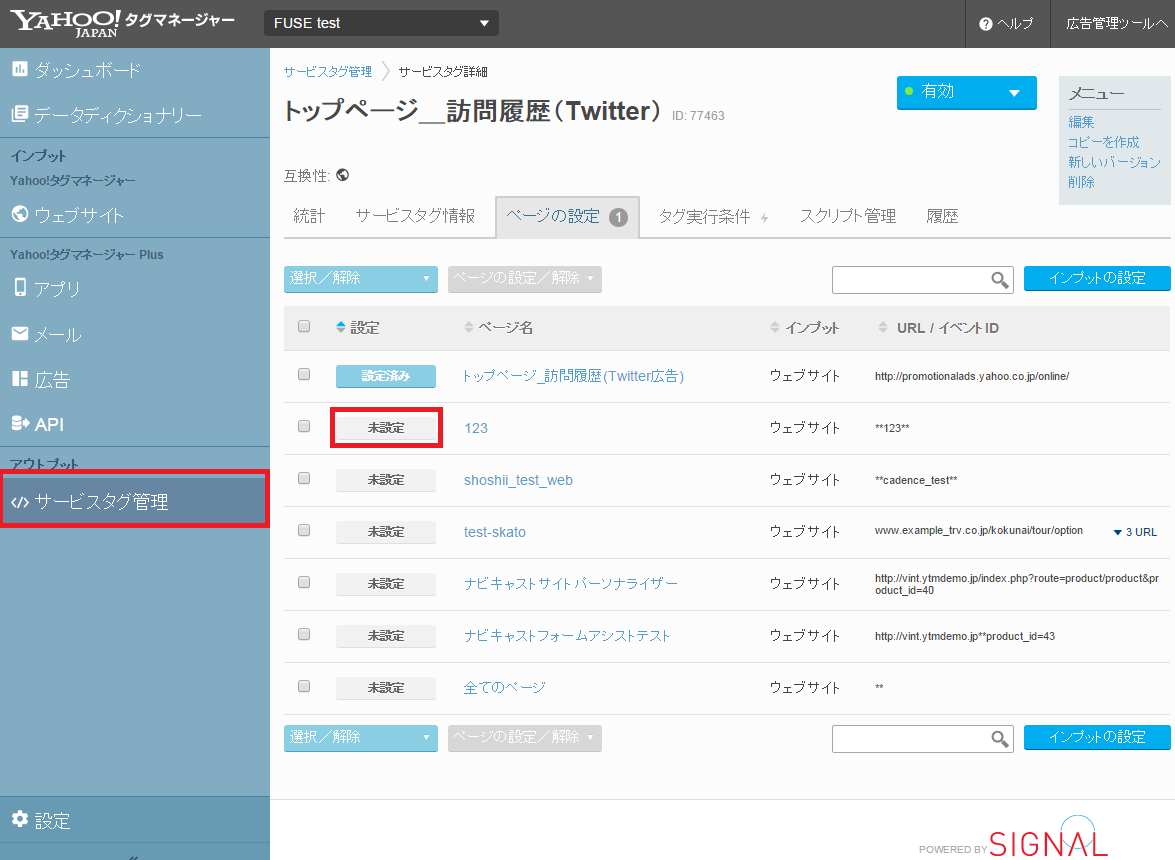Click 新しいバージョン in menu panel
Viewport: 1175px width, 860px height.
pos(1114,163)
